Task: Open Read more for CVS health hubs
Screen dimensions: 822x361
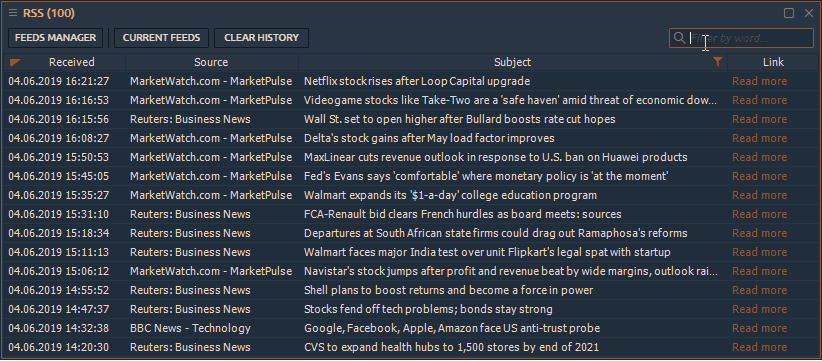Action: pyautogui.click(x=760, y=347)
